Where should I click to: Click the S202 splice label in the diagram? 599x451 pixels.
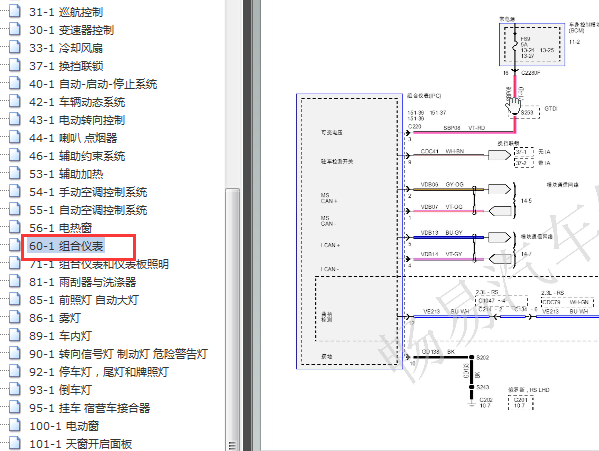(x=483, y=358)
